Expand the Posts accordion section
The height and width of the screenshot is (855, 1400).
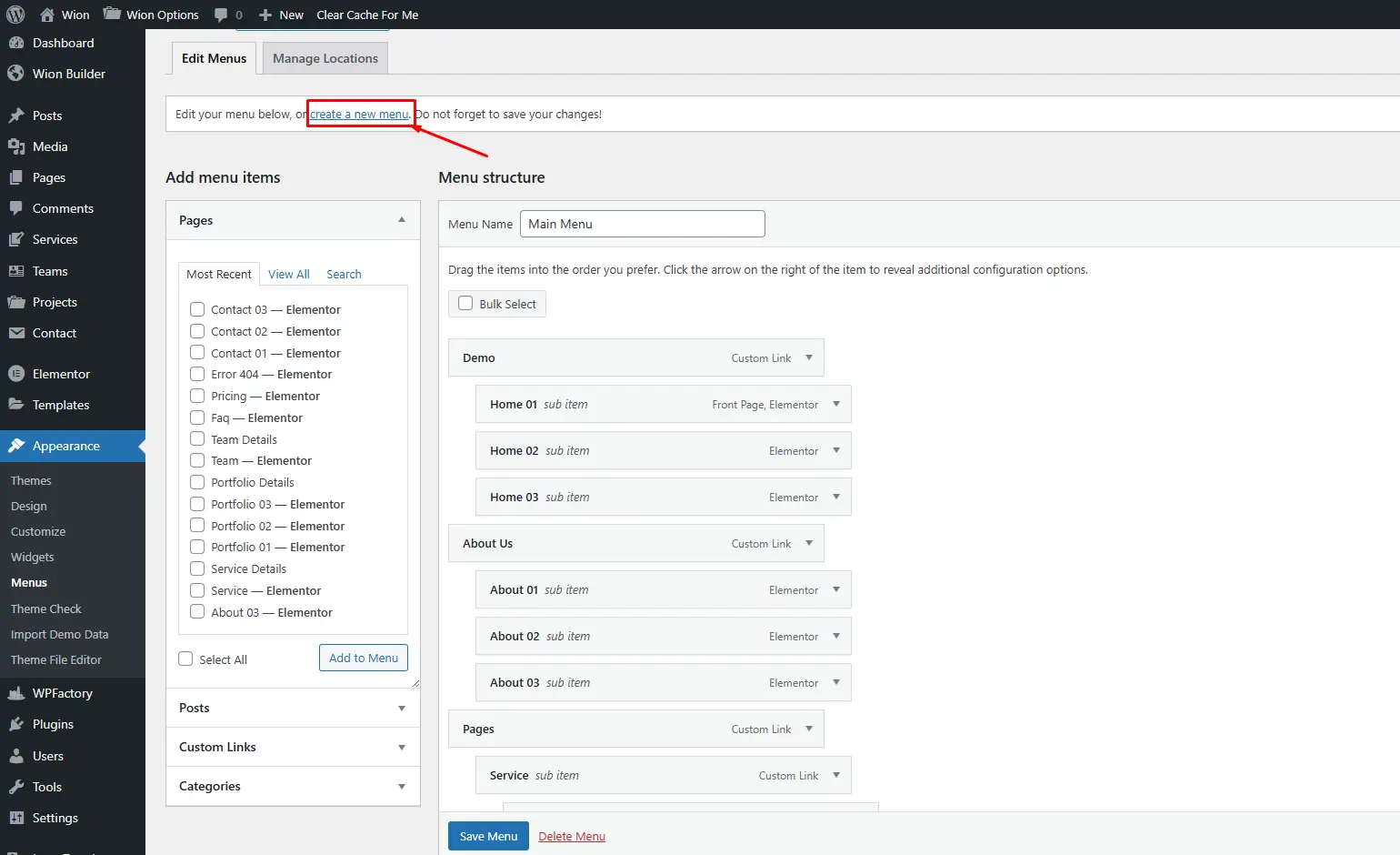click(293, 708)
